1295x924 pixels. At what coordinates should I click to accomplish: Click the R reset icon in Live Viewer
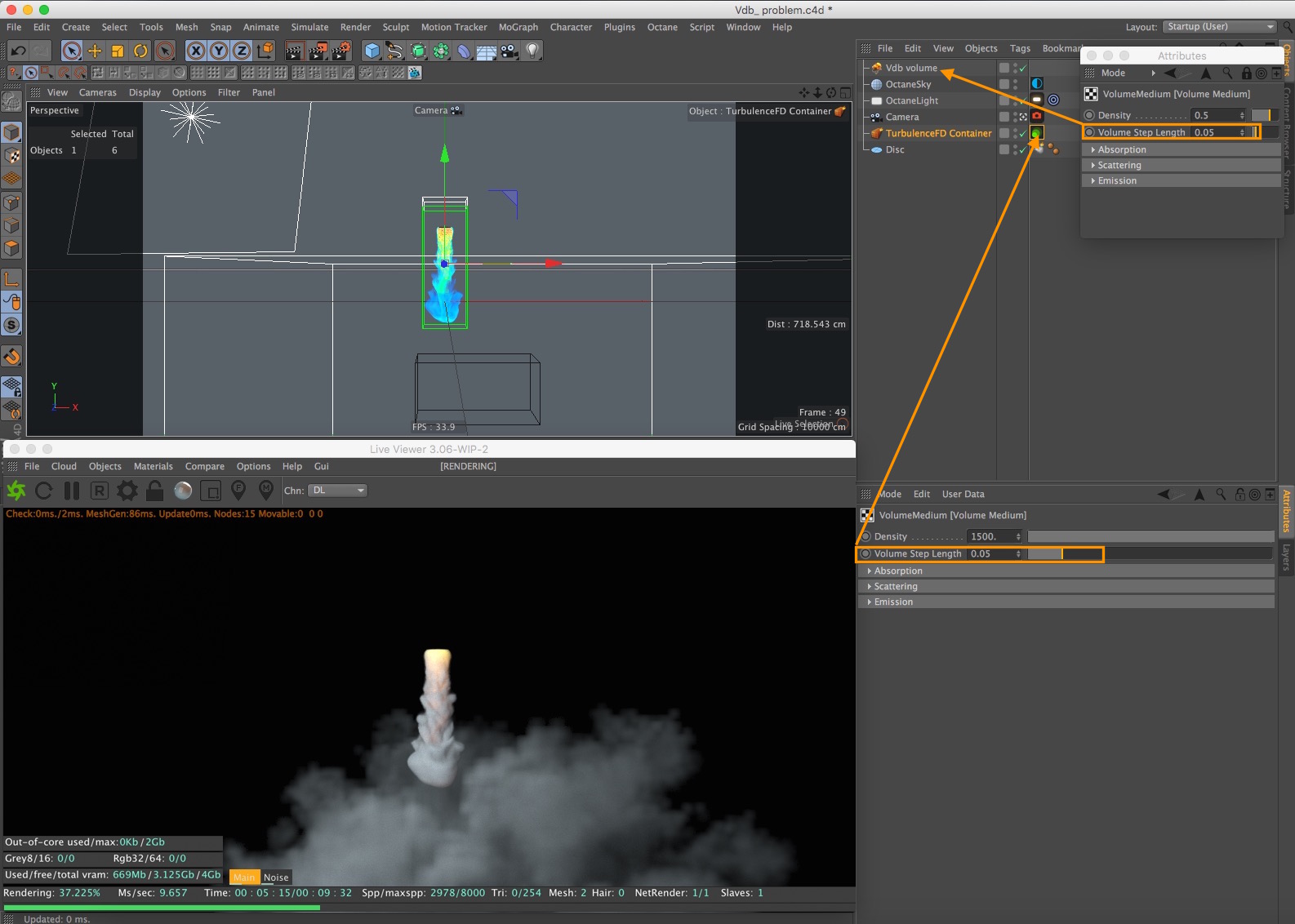[99, 491]
